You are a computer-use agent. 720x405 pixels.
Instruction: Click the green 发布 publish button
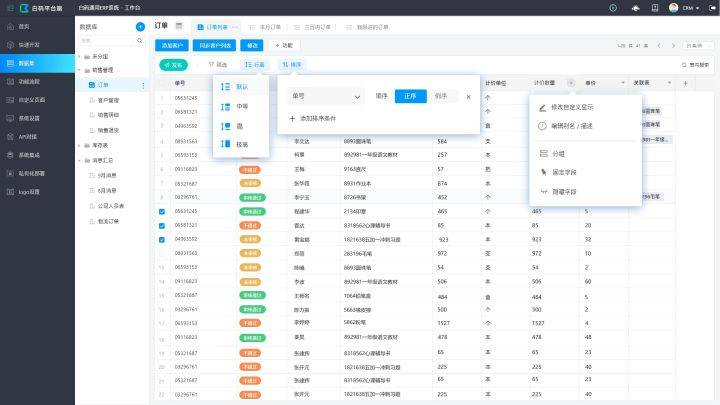[174, 65]
